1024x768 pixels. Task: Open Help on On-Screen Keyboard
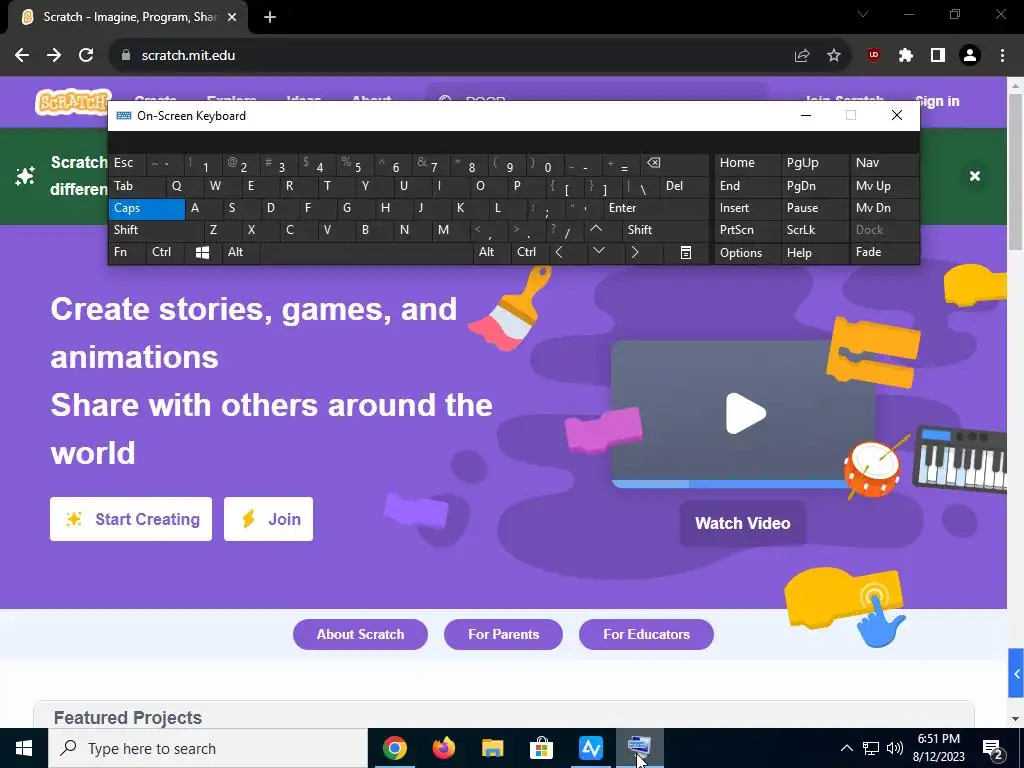tap(815, 253)
